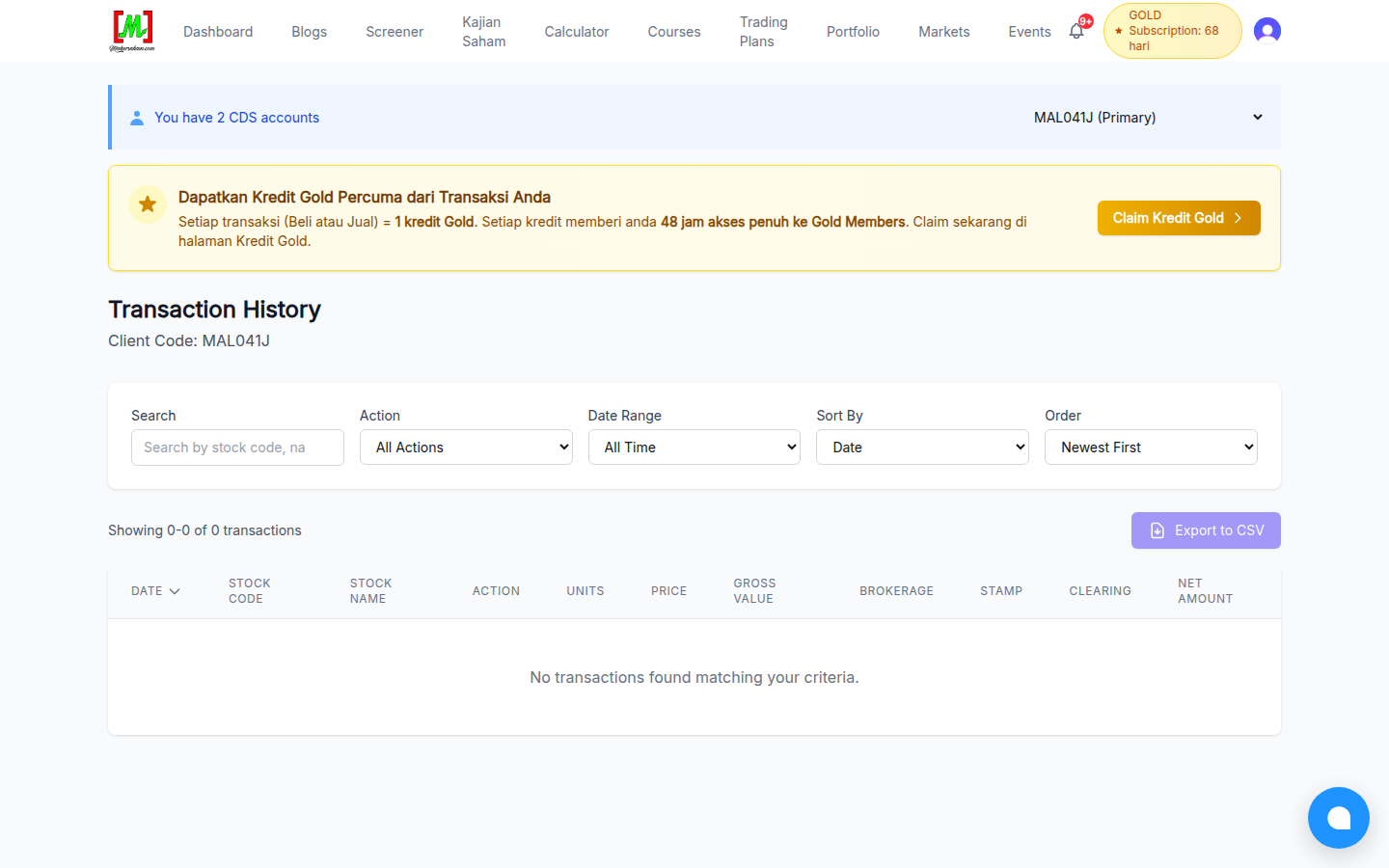Open the Sort By Date dropdown

click(x=923, y=448)
